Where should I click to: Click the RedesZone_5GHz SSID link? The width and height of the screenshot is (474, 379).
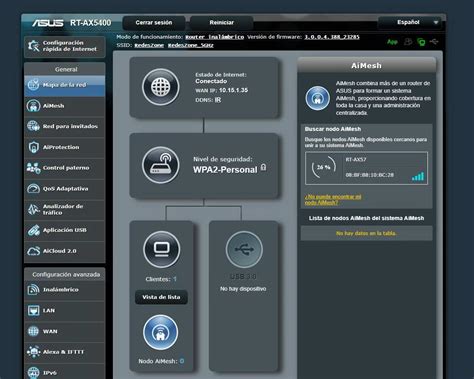point(191,45)
